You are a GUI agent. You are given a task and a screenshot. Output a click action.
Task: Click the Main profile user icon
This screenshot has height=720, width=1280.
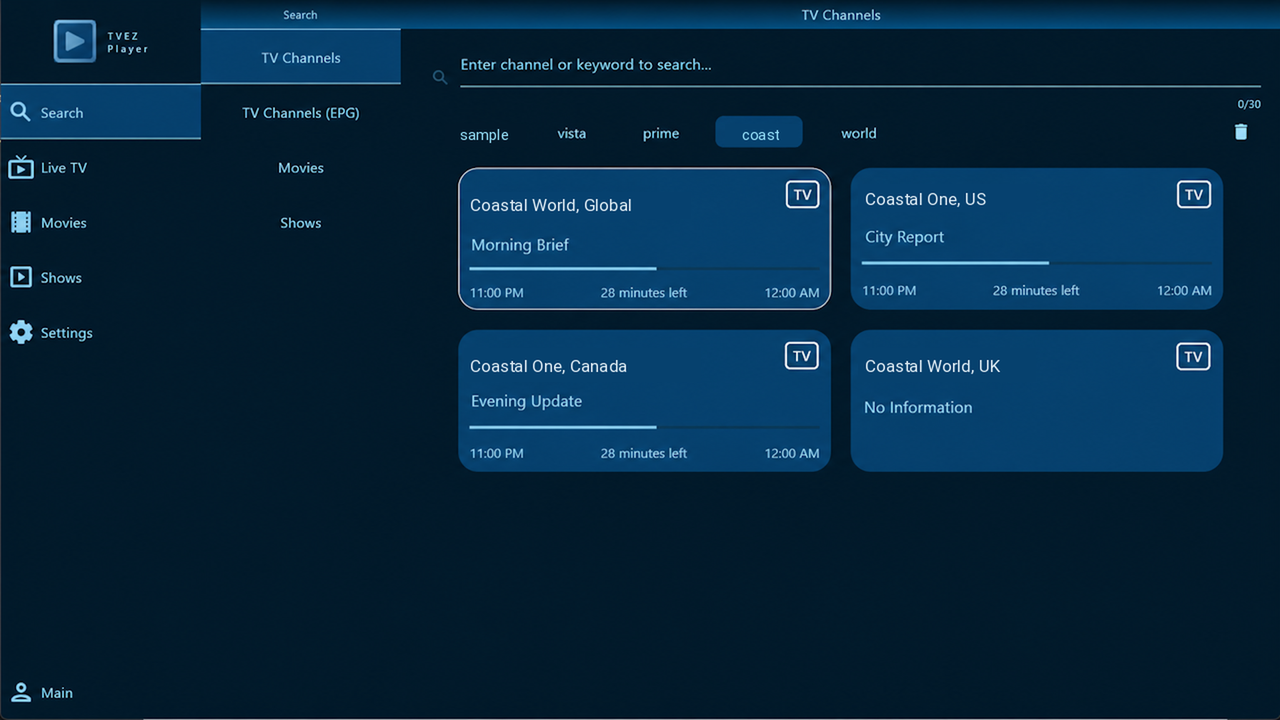tap(21, 692)
